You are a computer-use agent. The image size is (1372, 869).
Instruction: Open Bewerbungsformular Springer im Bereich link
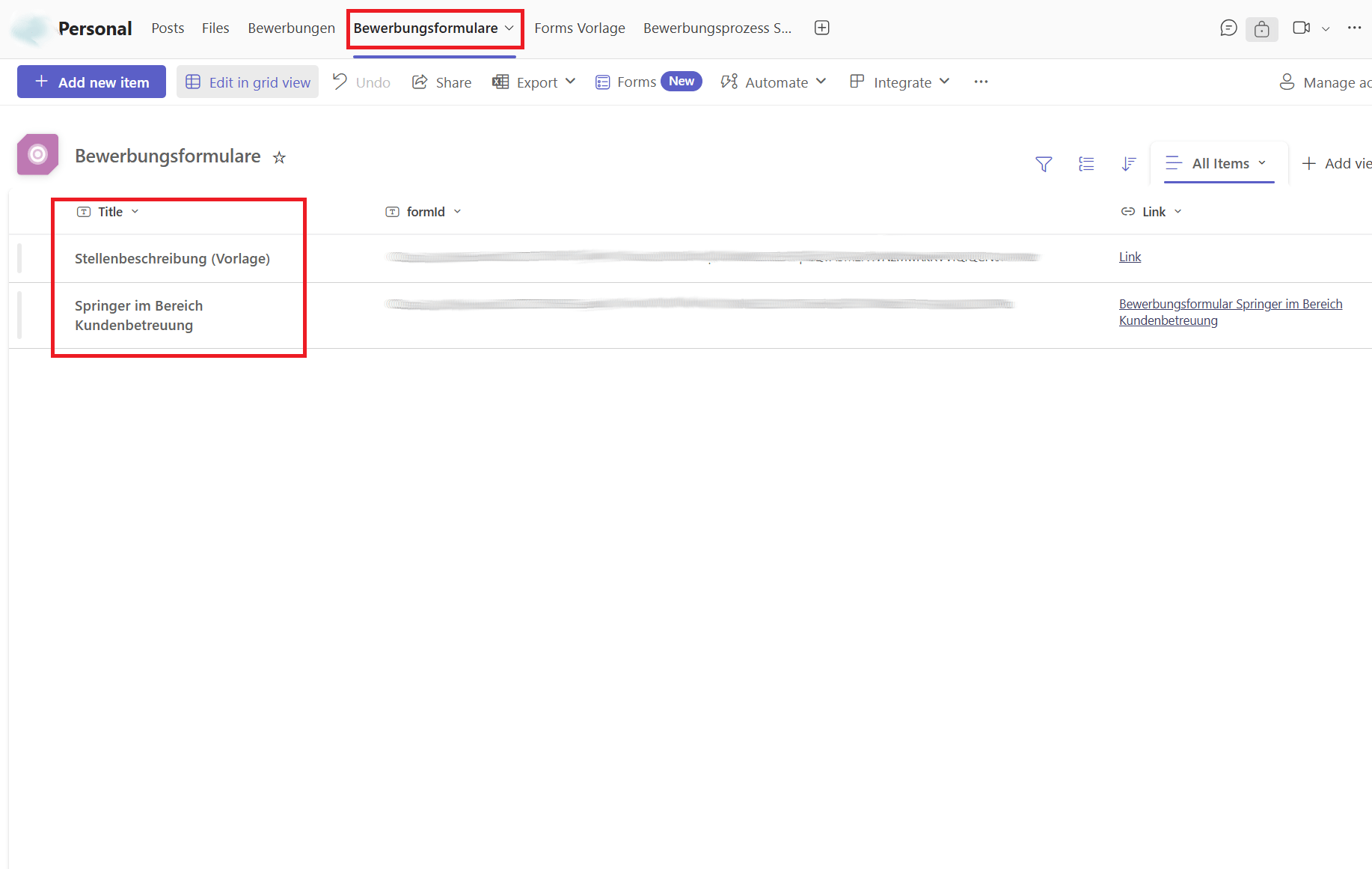pyautogui.click(x=1230, y=304)
